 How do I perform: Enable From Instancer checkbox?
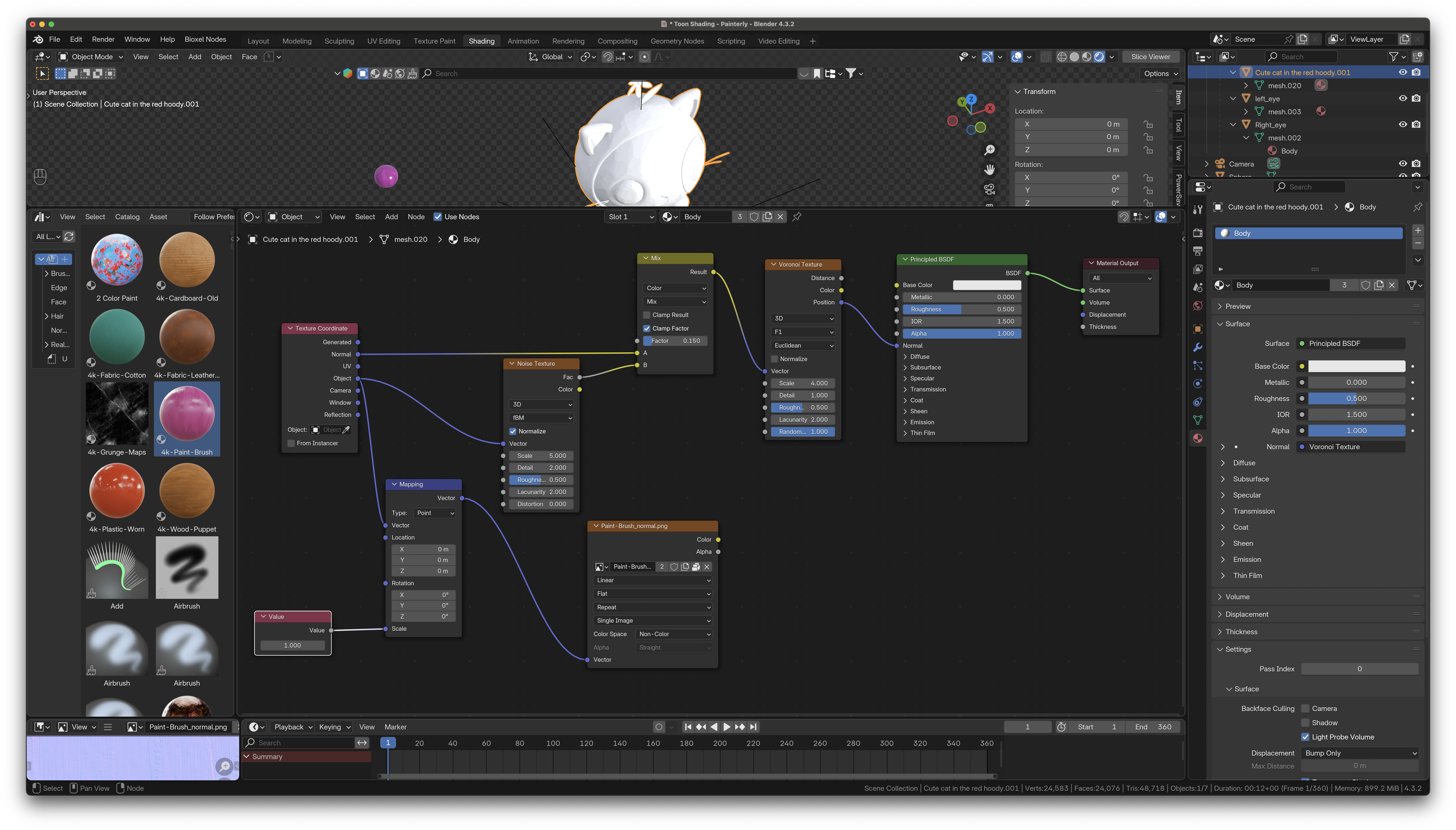click(x=291, y=443)
